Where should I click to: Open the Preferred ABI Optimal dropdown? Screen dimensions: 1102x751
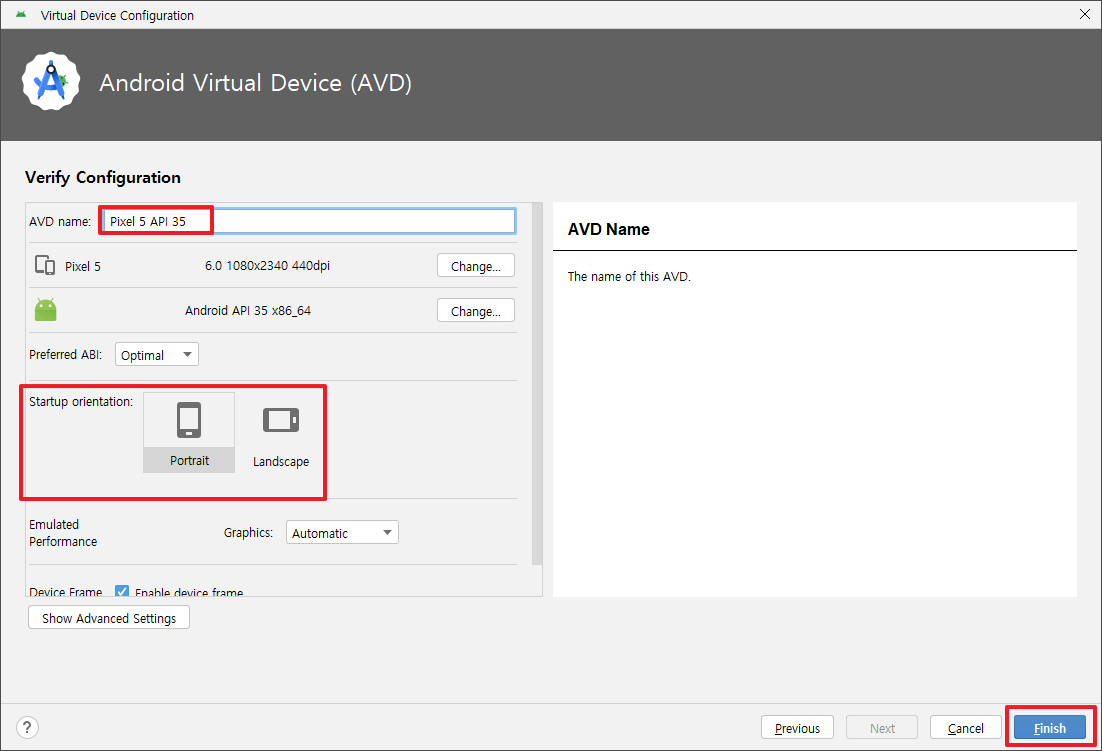157,355
